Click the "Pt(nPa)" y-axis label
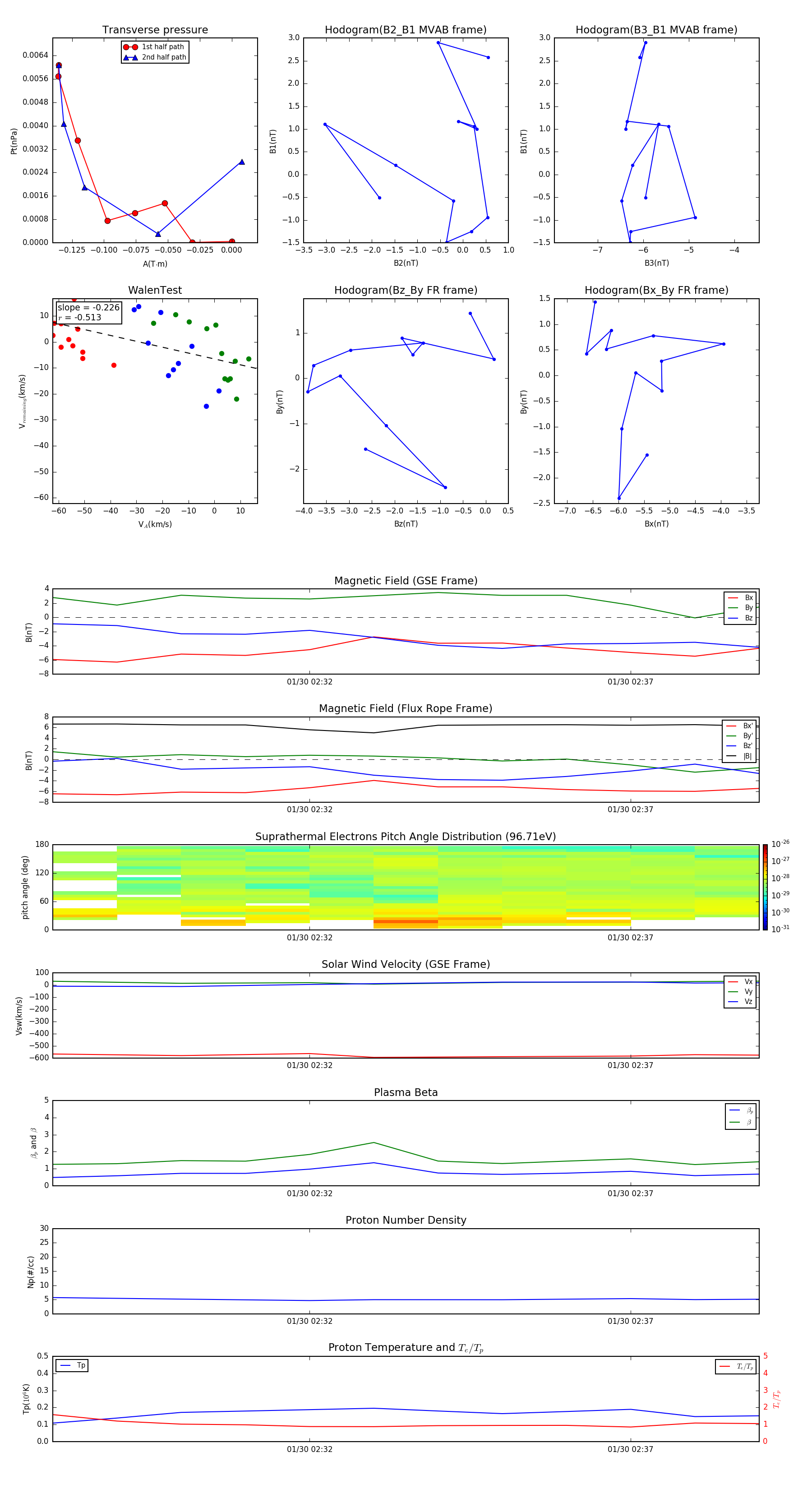The image size is (812, 1489). pyautogui.click(x=14, y=141)
